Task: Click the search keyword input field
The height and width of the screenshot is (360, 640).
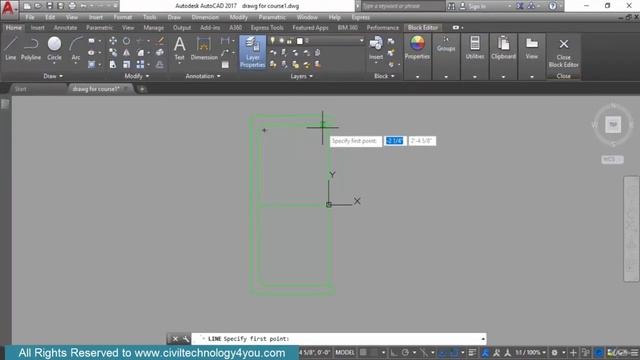Action: 402,6
